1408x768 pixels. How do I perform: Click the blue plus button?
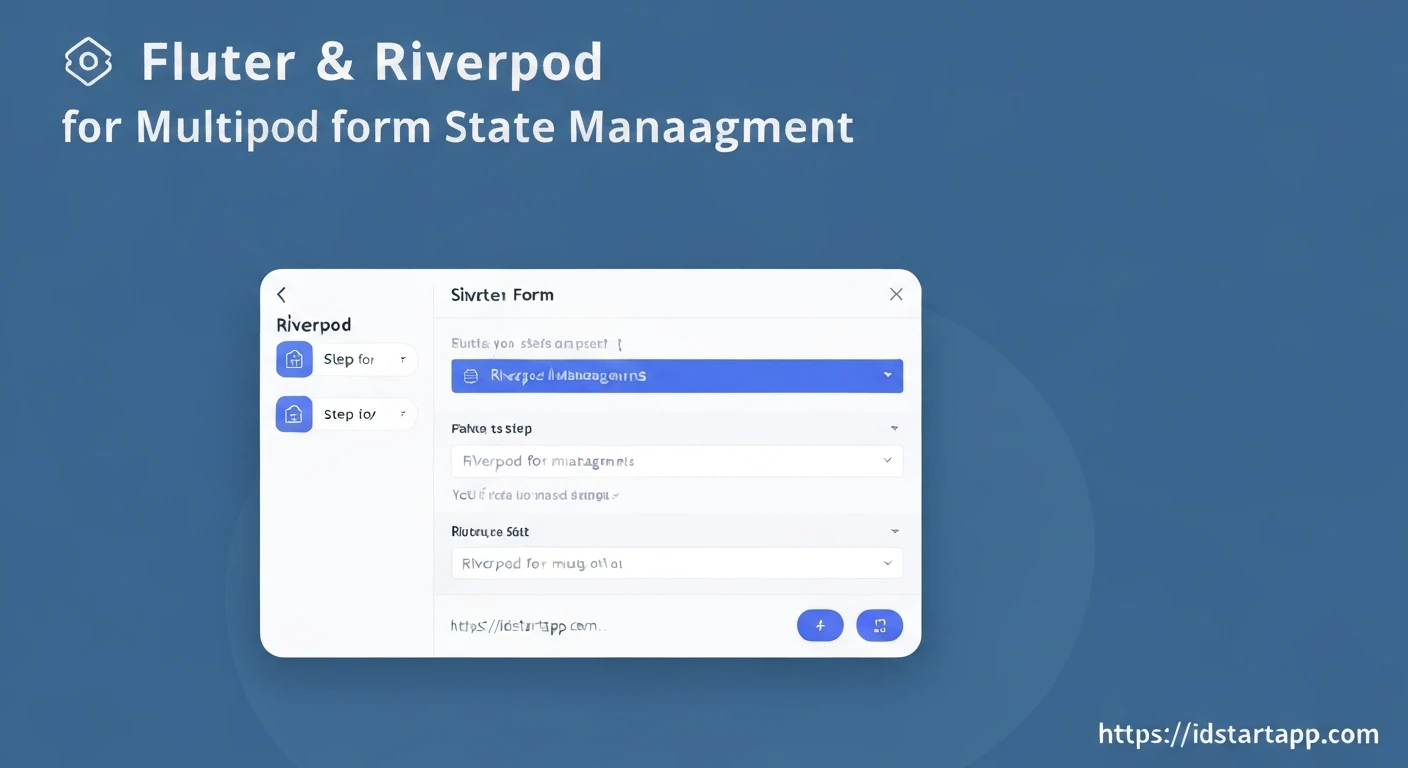pos(820,625)
